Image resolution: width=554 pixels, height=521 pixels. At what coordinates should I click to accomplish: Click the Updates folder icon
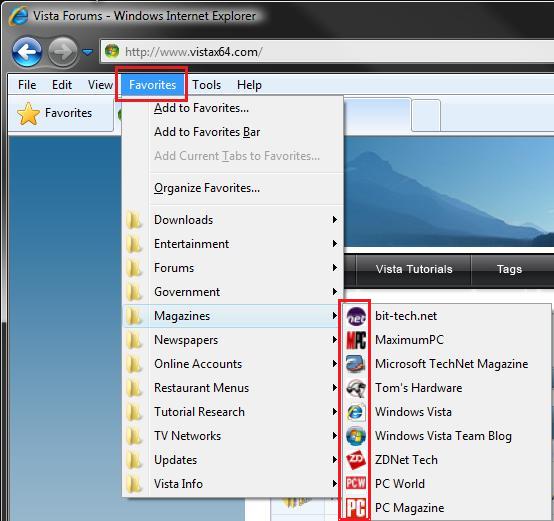point(134,460)
